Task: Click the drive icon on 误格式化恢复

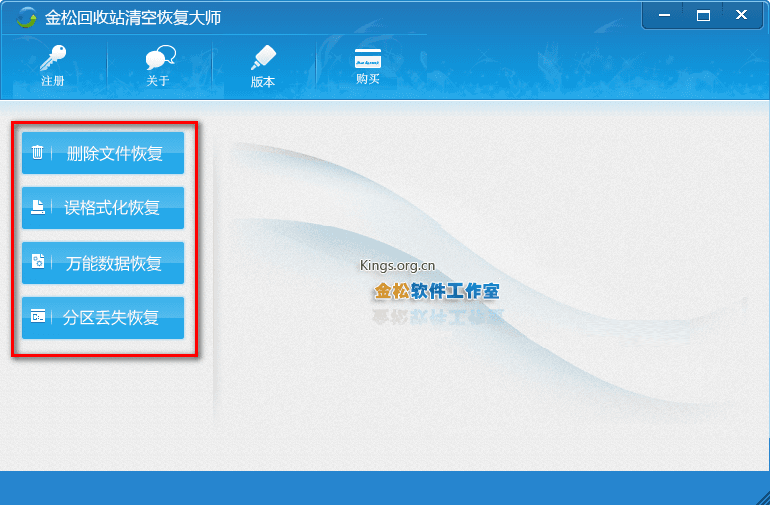Action: tap(38, 207)
